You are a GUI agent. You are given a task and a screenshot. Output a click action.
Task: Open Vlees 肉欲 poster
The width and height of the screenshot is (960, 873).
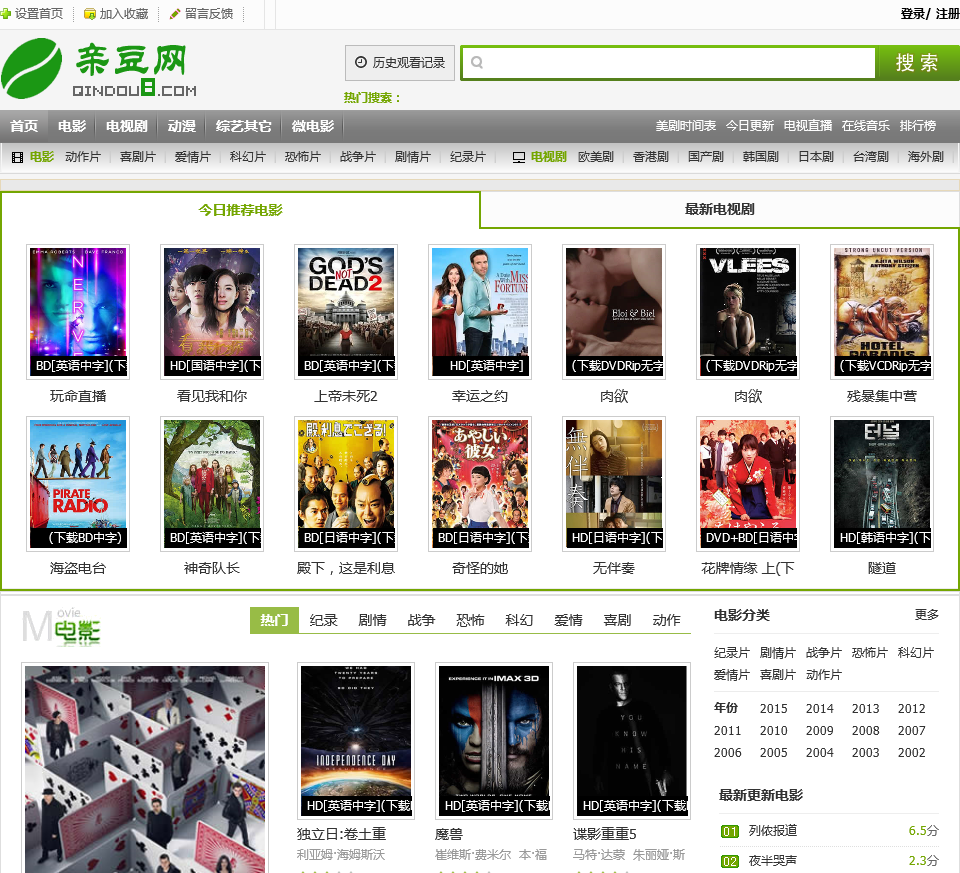coord(748,312)
